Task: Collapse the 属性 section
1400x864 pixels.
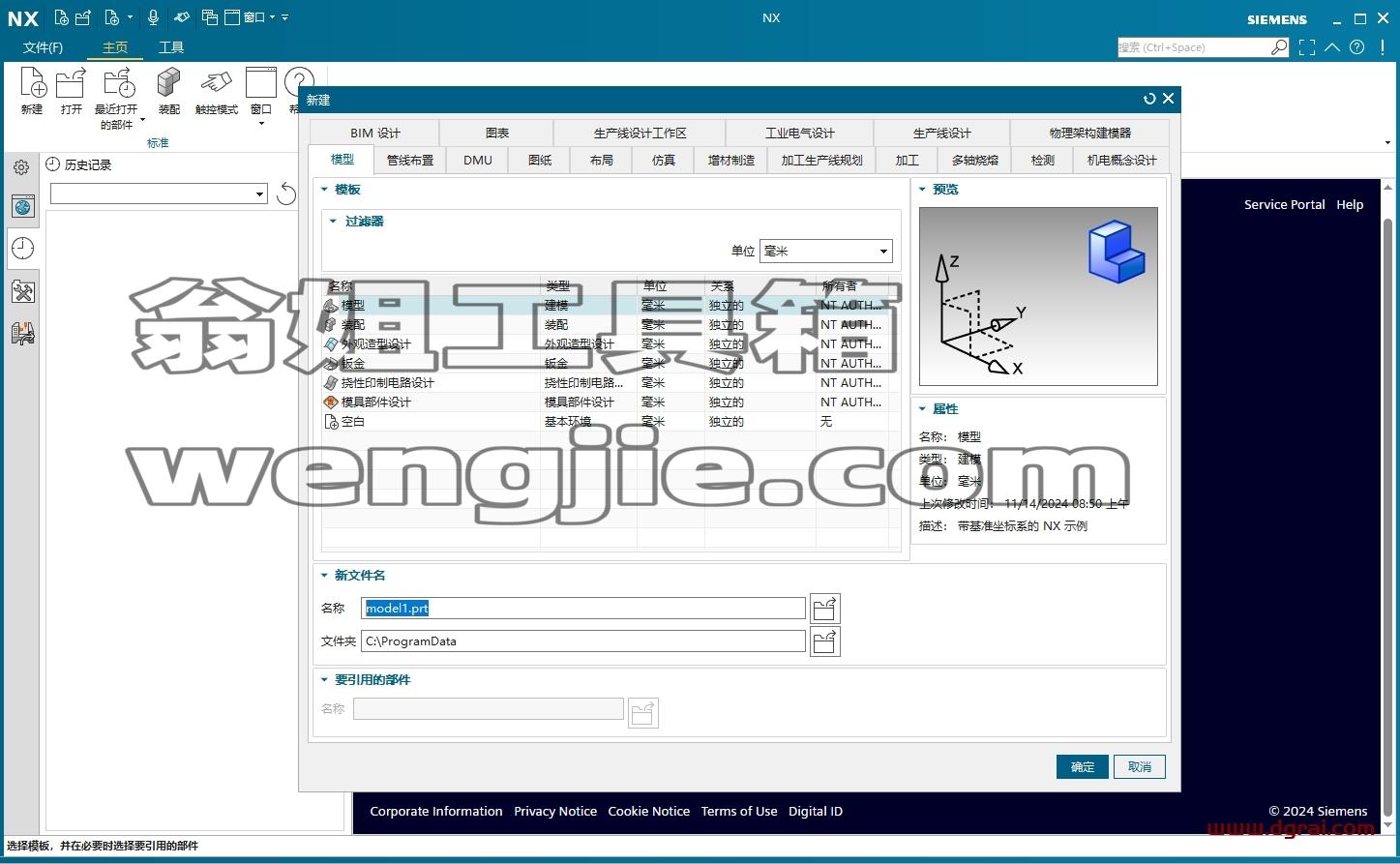Action: [923, 409]
